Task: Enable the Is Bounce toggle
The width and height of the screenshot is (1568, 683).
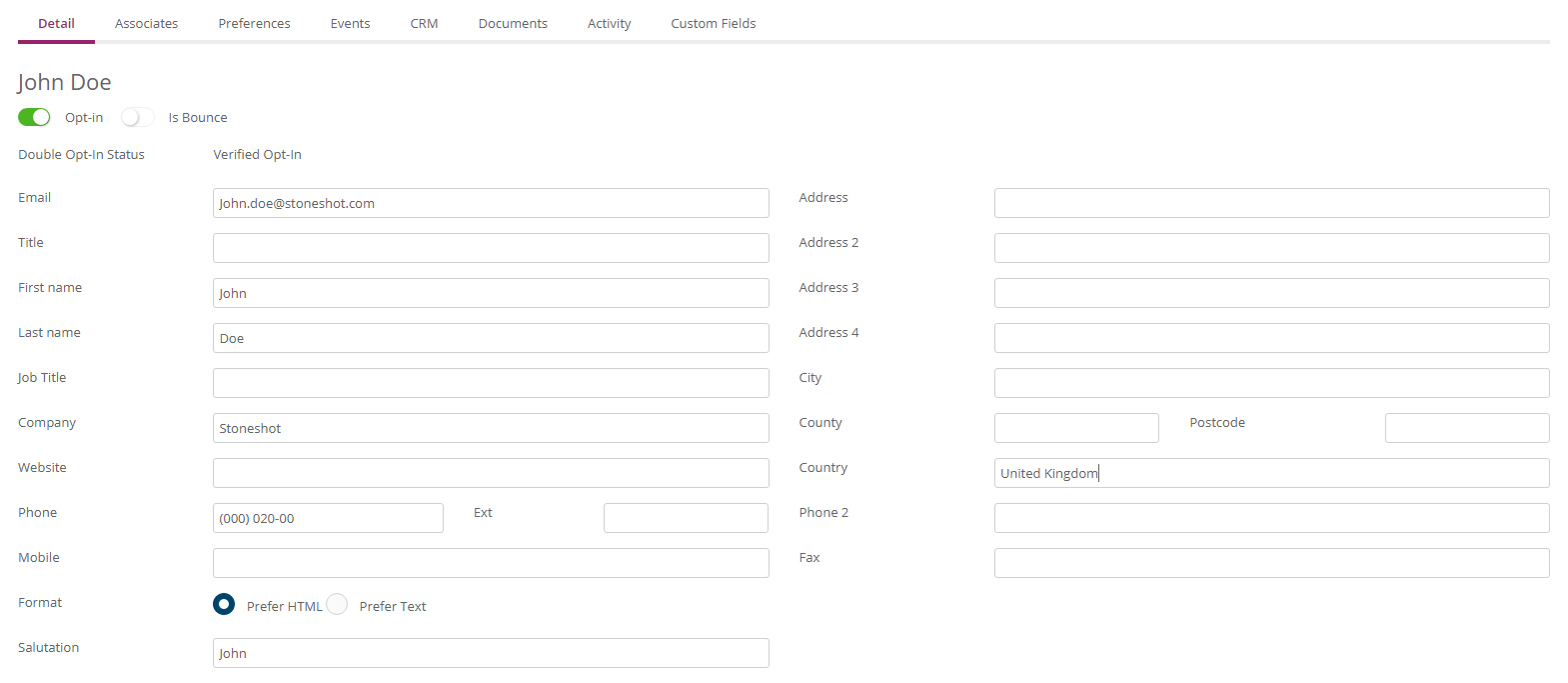Action: click(138, 117)
